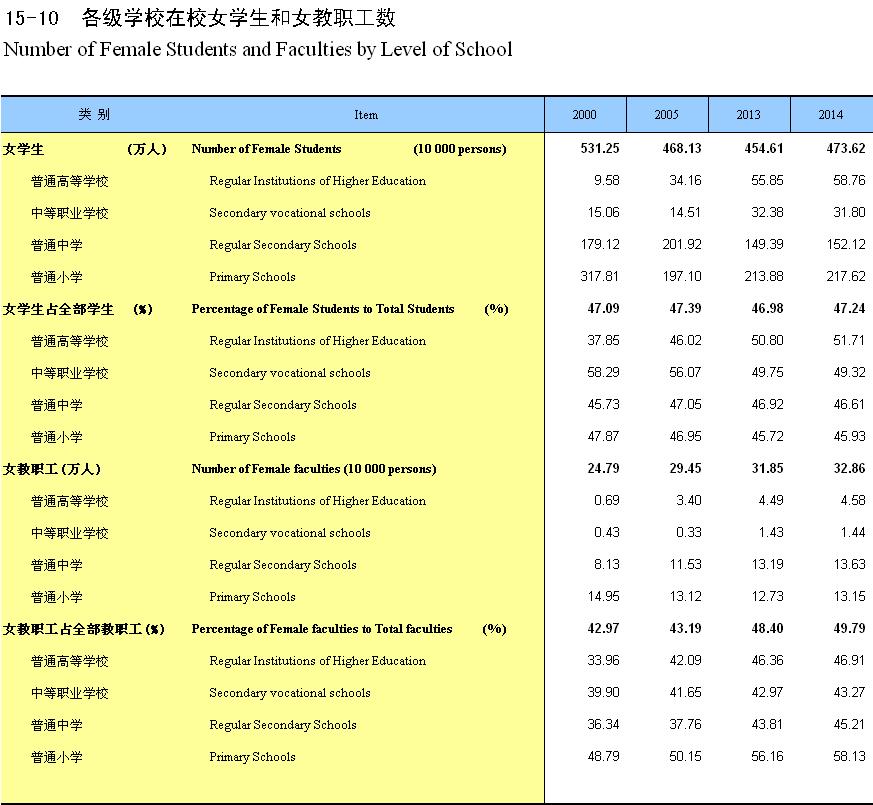Click the English title "Number of Female Students and Faculties"
873x805 pixels.
259,49
